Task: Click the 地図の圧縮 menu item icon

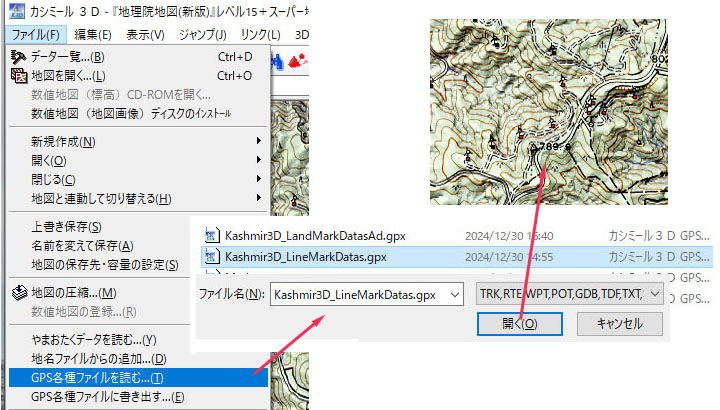Action: click(18, 292)
